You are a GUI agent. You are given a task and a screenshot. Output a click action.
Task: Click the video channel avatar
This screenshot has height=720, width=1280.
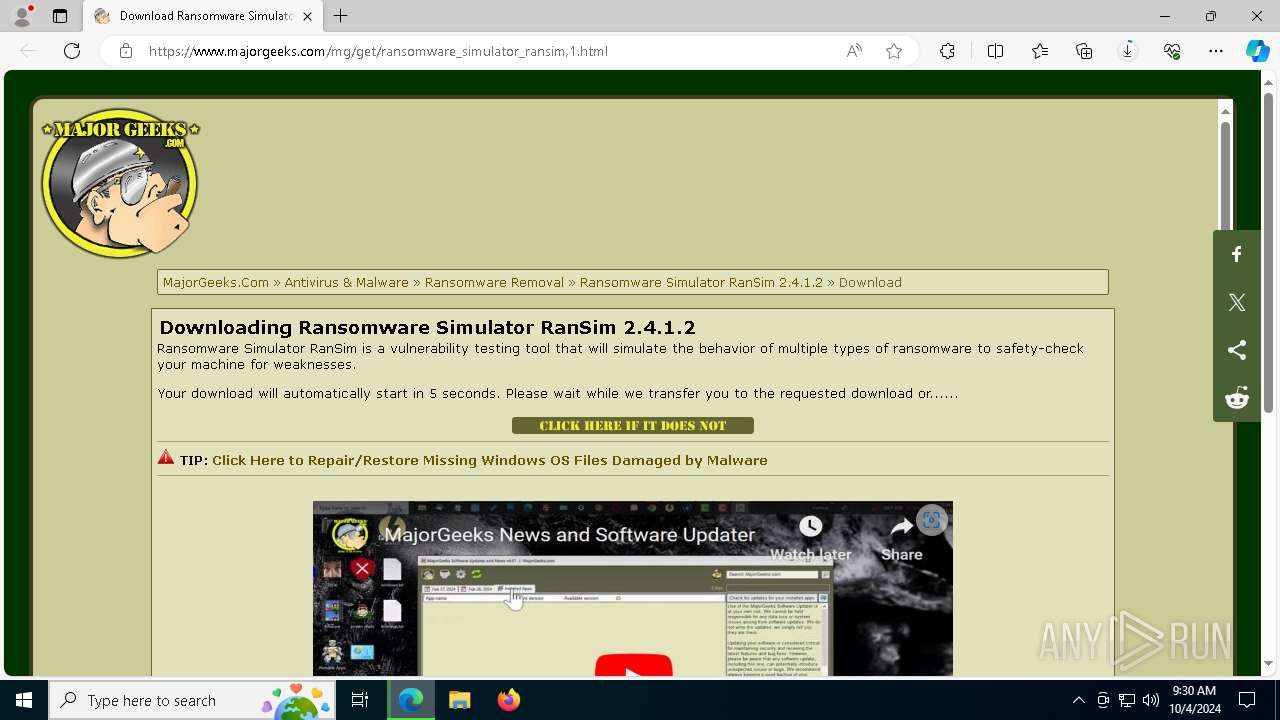(x=351, y=535)
